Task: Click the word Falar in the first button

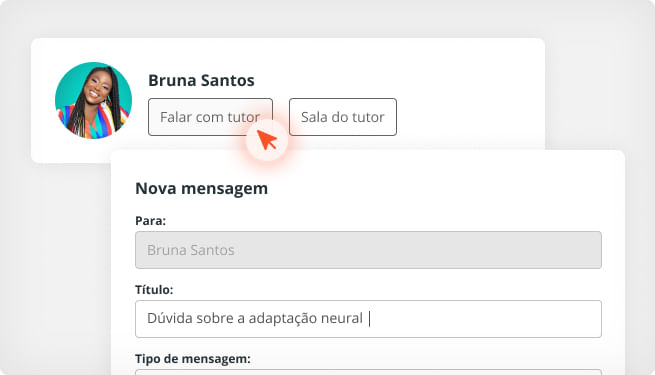Action: (175, 117)
